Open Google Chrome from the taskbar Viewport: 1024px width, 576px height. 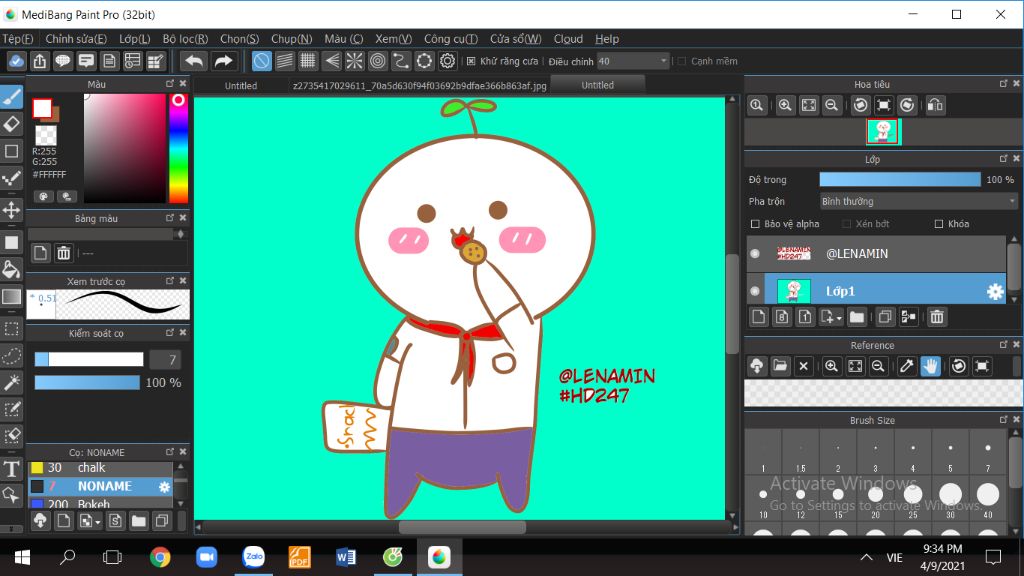tap(160, 557)
